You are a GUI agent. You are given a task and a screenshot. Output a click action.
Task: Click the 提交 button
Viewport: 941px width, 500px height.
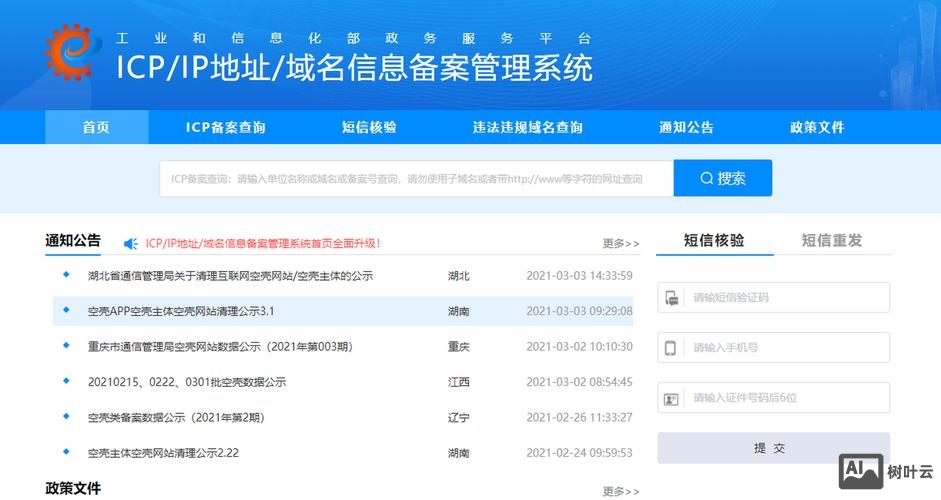coord(774,448)
